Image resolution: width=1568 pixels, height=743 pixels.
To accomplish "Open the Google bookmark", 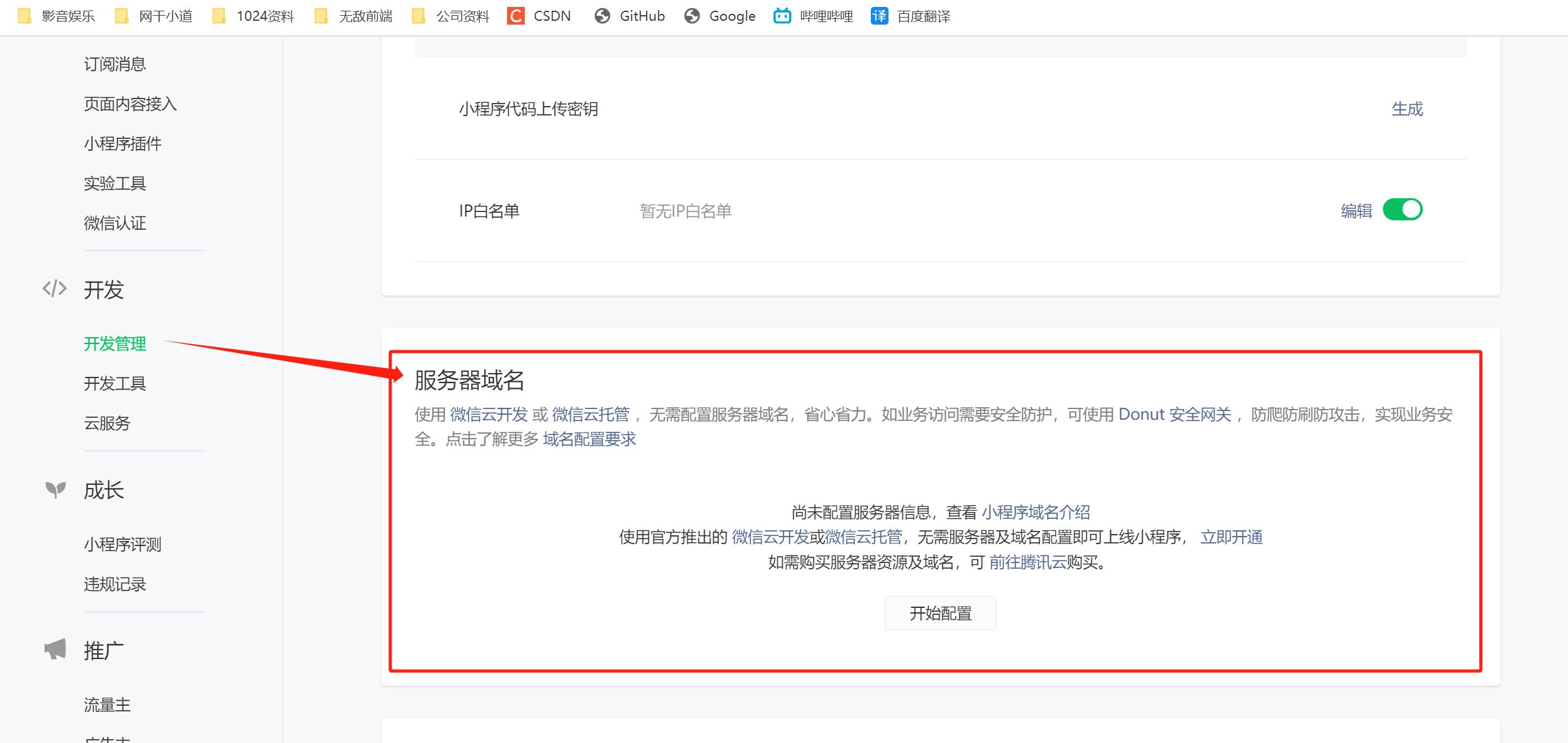I will [719, 16].
